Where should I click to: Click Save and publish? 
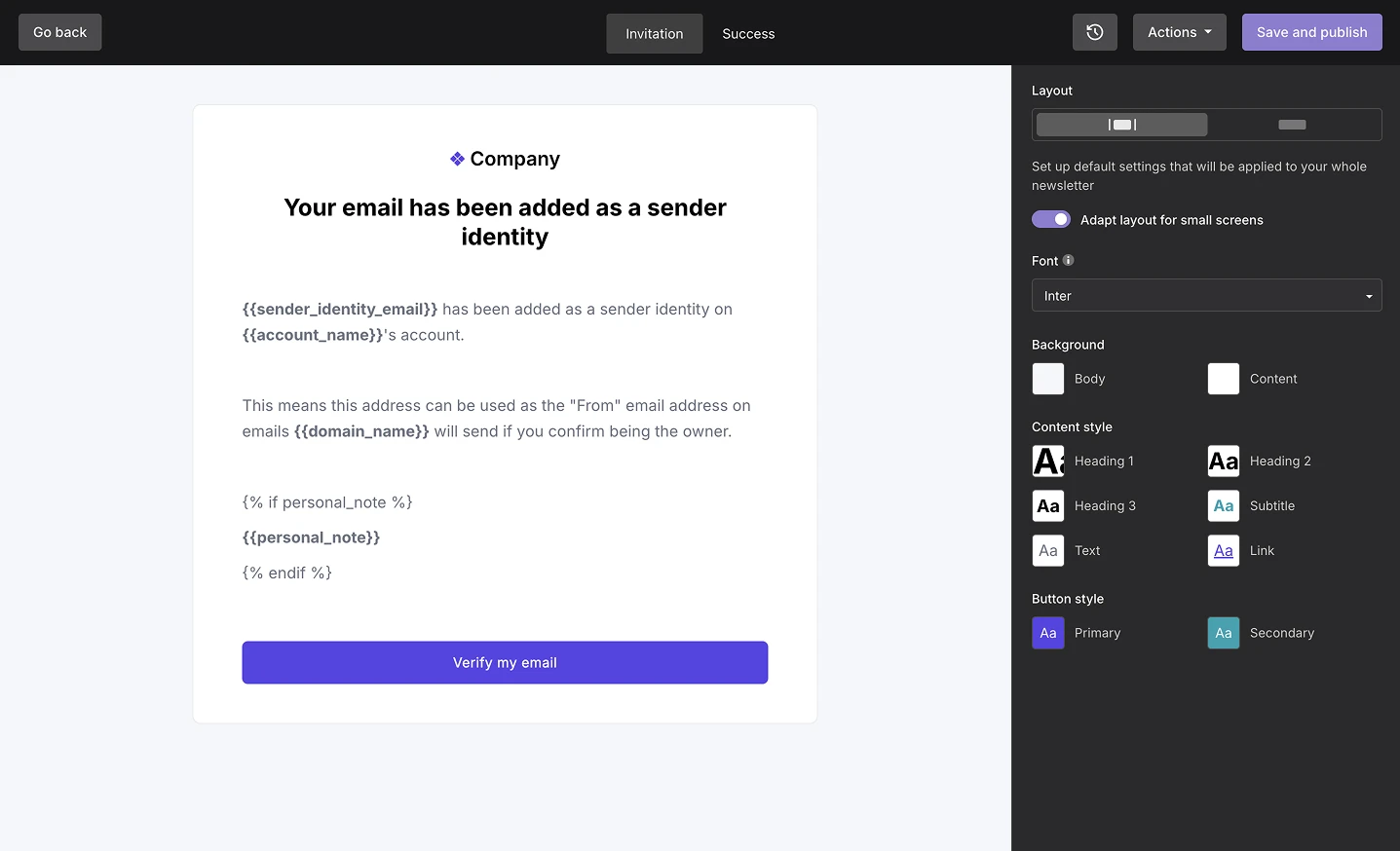coord(1311,32)
